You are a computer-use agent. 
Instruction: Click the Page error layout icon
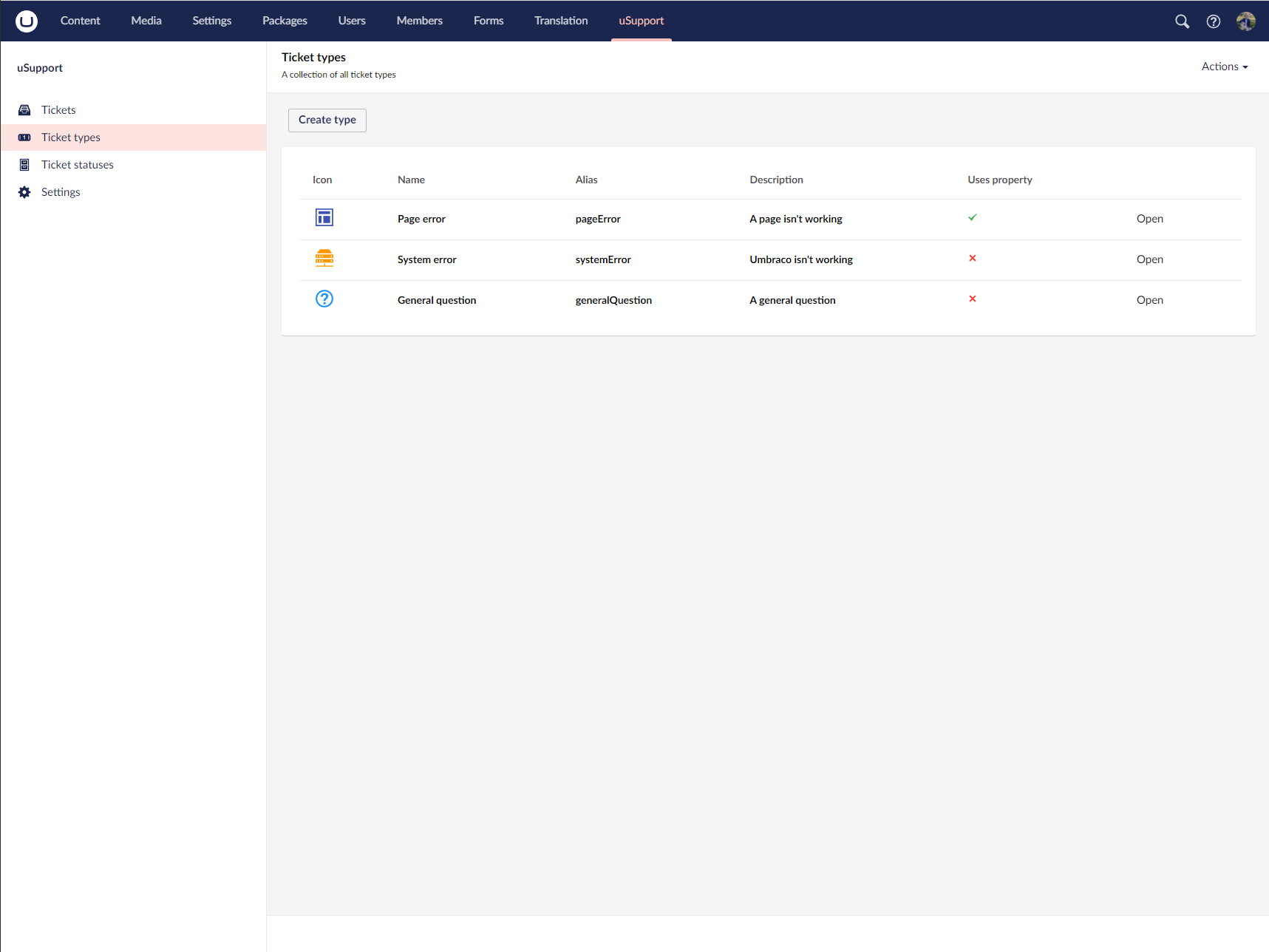point(324,217)
